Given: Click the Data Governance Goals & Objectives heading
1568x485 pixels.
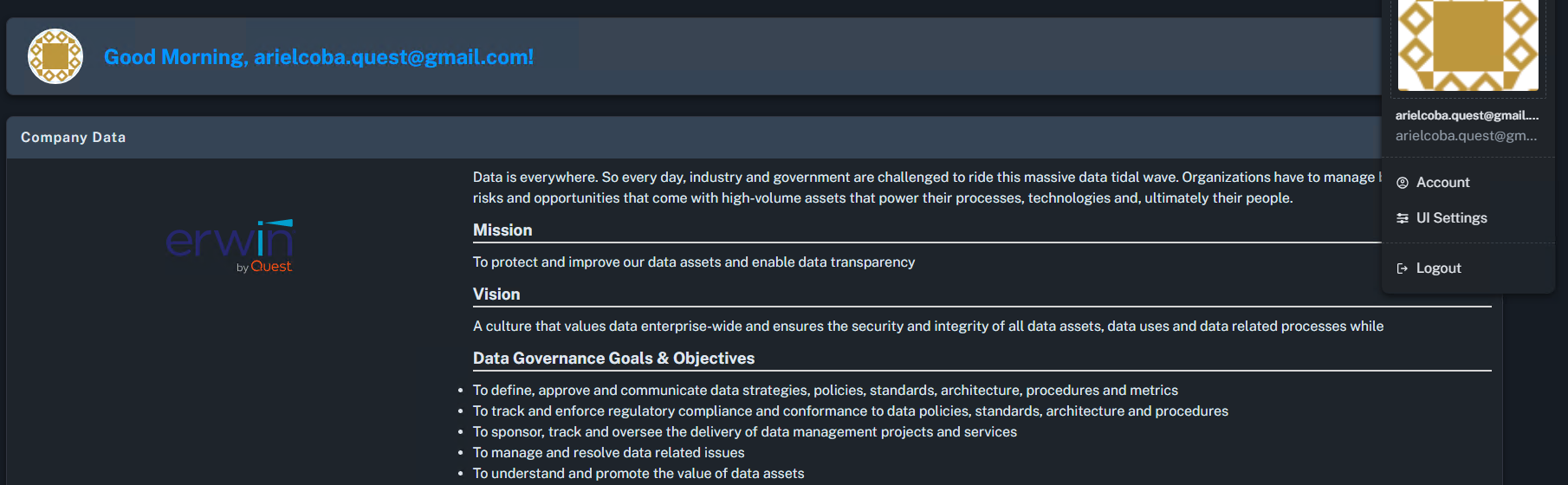Looking at the screenshot, I should [613, 359].
